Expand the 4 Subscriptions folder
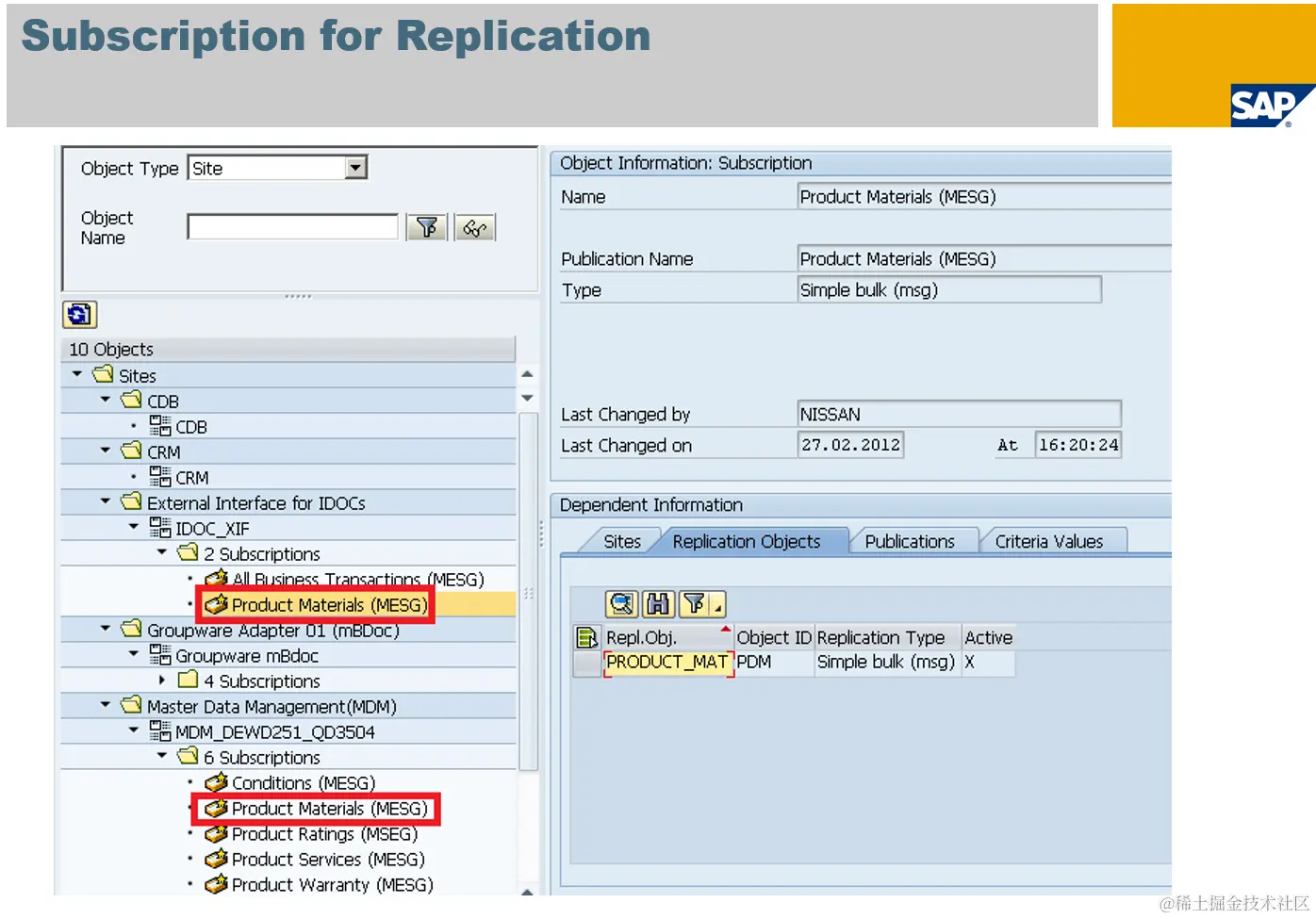The width and height of the screenshot is (1316, 919). pos(162,680)
